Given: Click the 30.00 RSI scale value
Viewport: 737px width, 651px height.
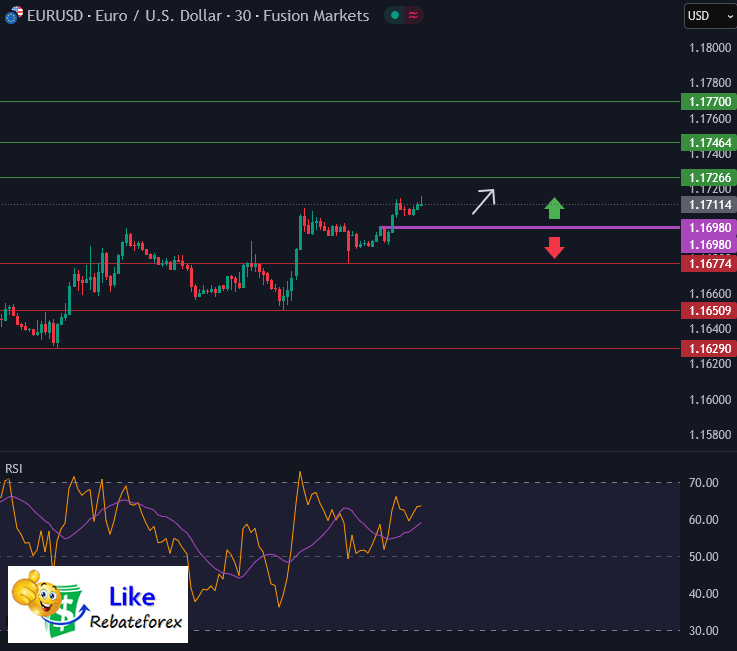Looking at the screenshot, I should coord(704,630).
